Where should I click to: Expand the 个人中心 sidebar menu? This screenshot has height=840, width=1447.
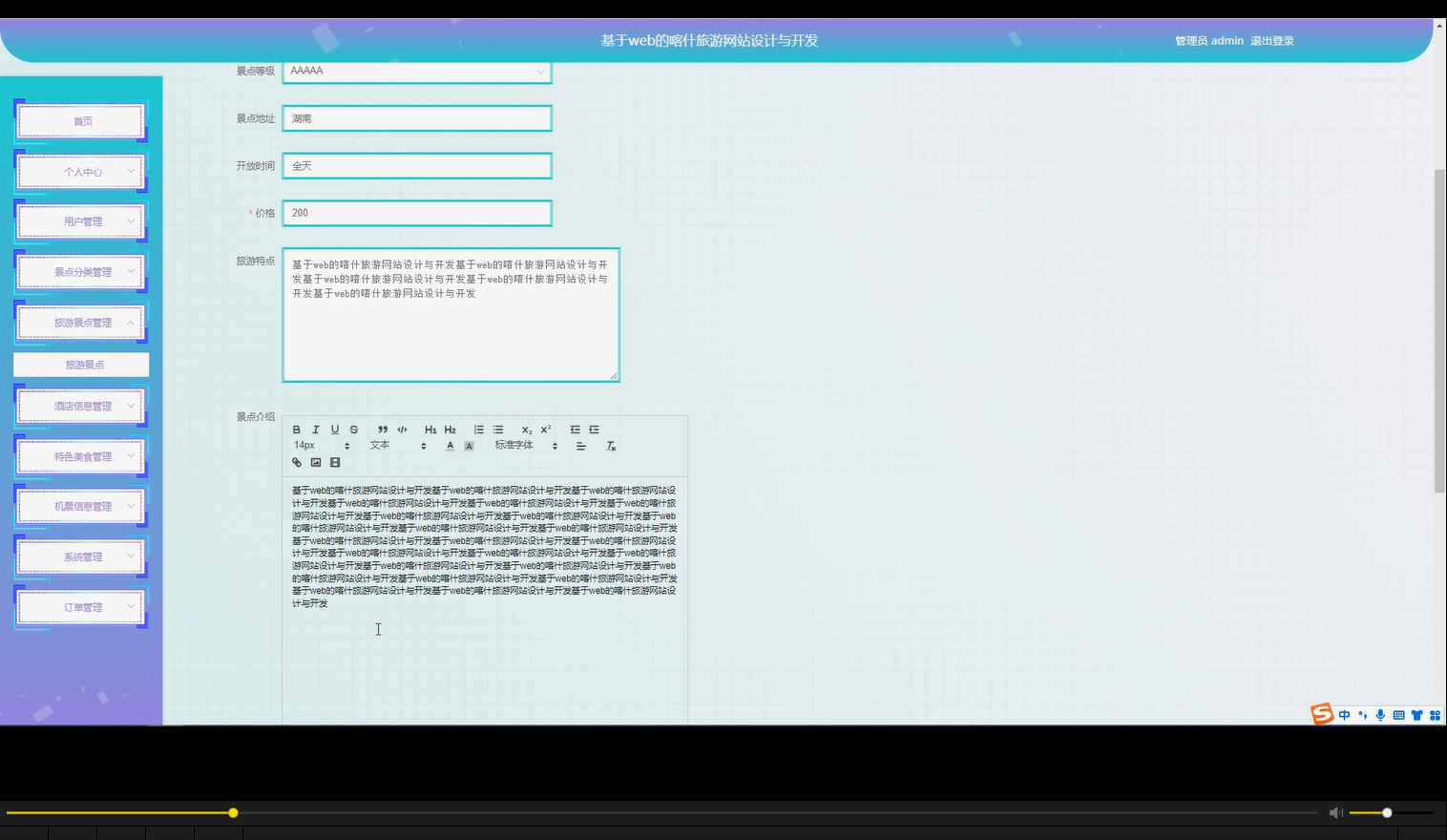click(x=82, y=172)
